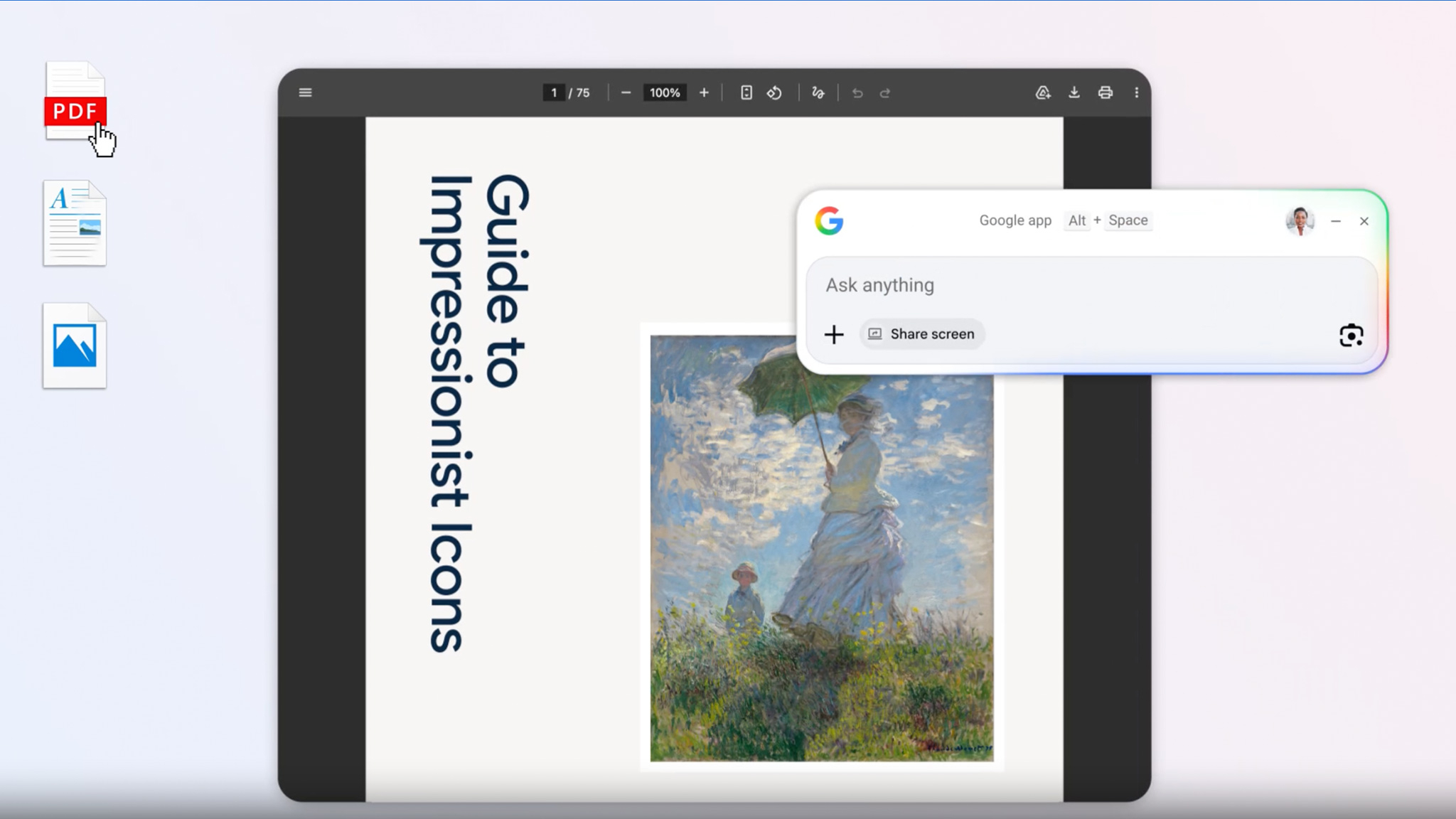Click the Share screen button
Image resolution: width=1456 pixels, height=819 pixels.
click(922, 334)
